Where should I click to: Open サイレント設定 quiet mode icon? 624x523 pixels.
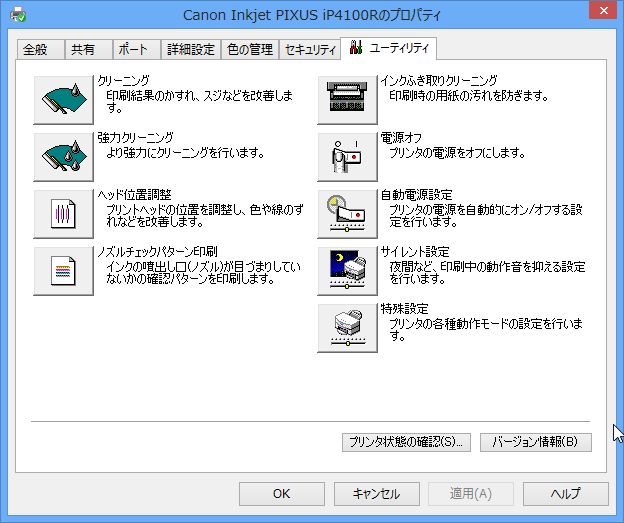coord(347,271)
